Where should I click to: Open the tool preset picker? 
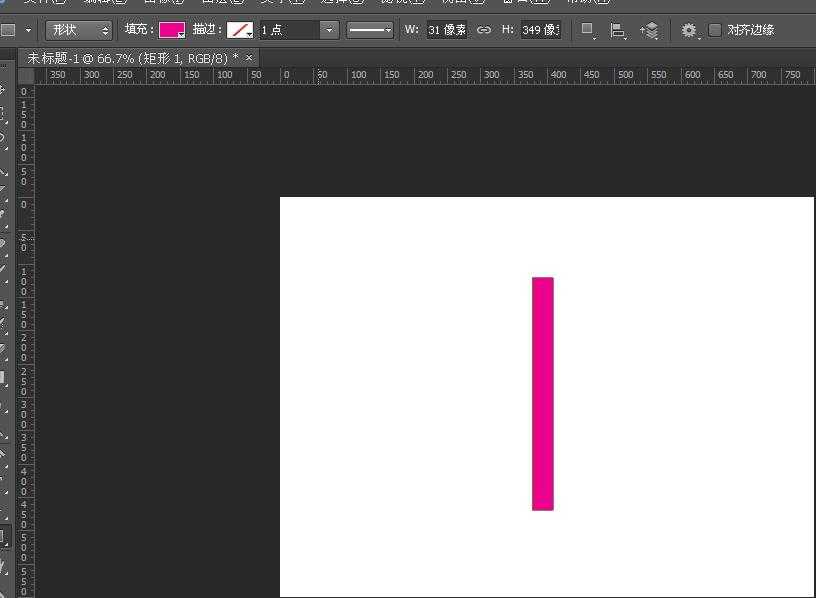pyautogui.click(x=15, y=30)
